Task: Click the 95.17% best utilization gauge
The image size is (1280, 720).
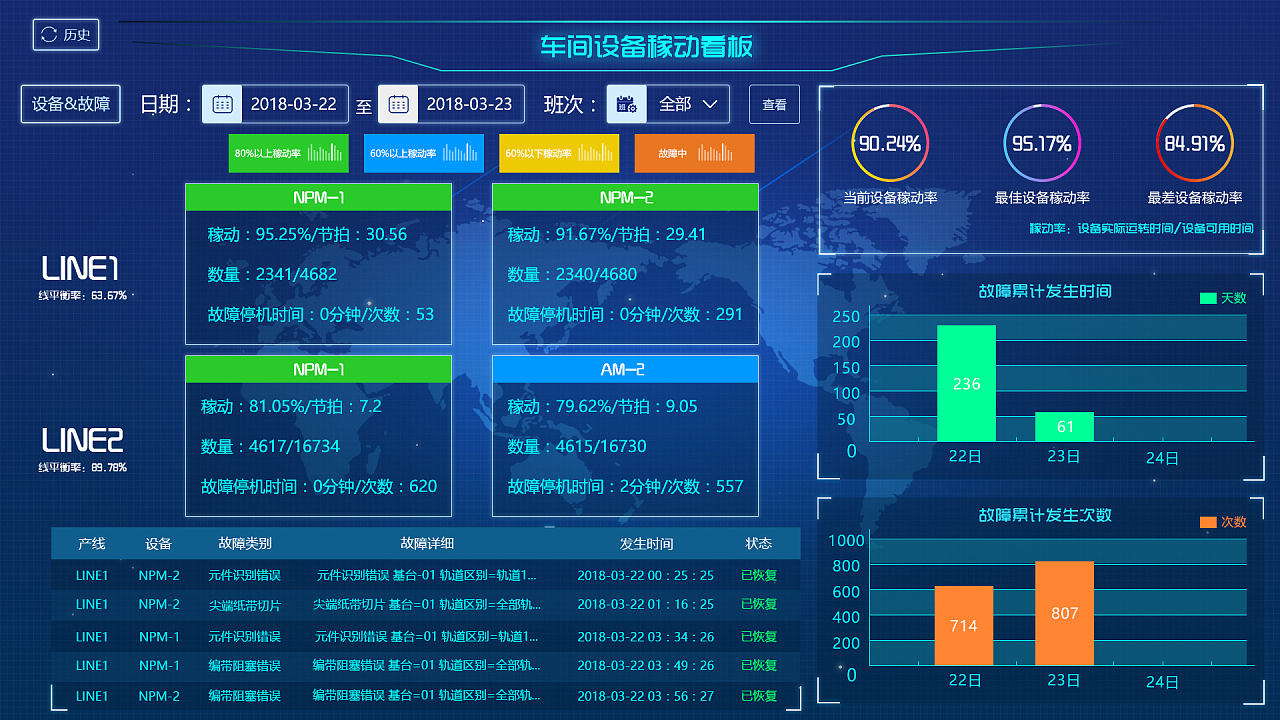Action: click(x=1042, y=144)
